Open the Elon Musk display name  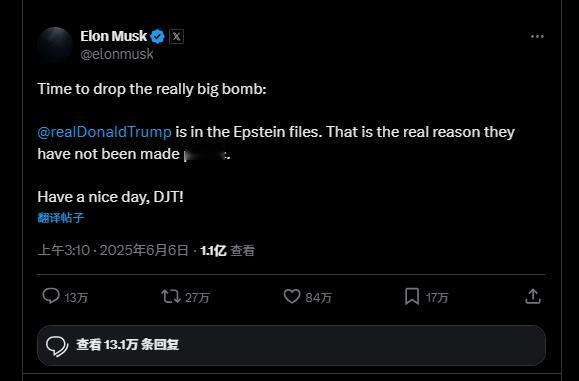(x=113, y=36)
